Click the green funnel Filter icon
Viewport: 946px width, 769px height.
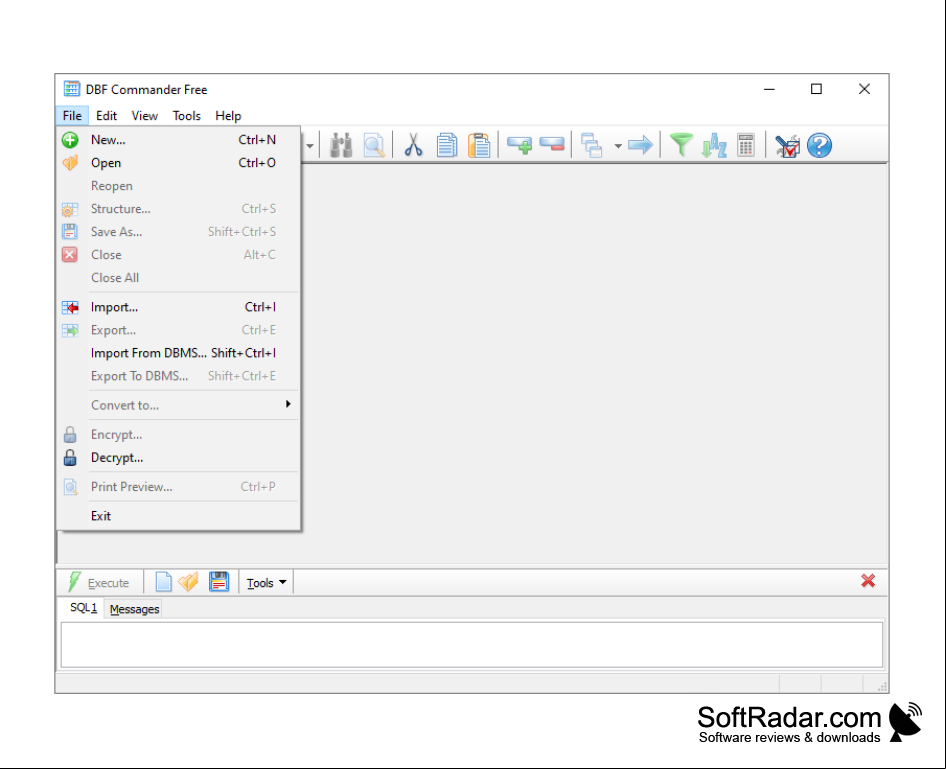point(682,145)
